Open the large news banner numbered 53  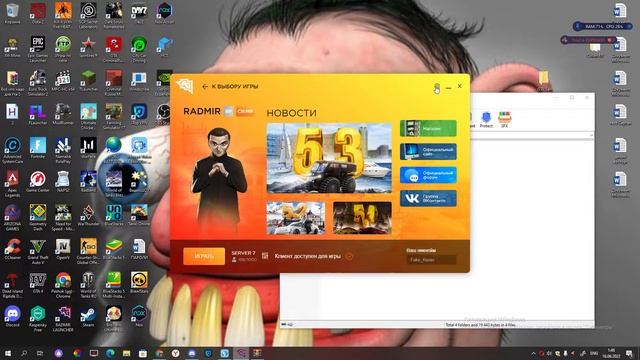pos(329,158)
